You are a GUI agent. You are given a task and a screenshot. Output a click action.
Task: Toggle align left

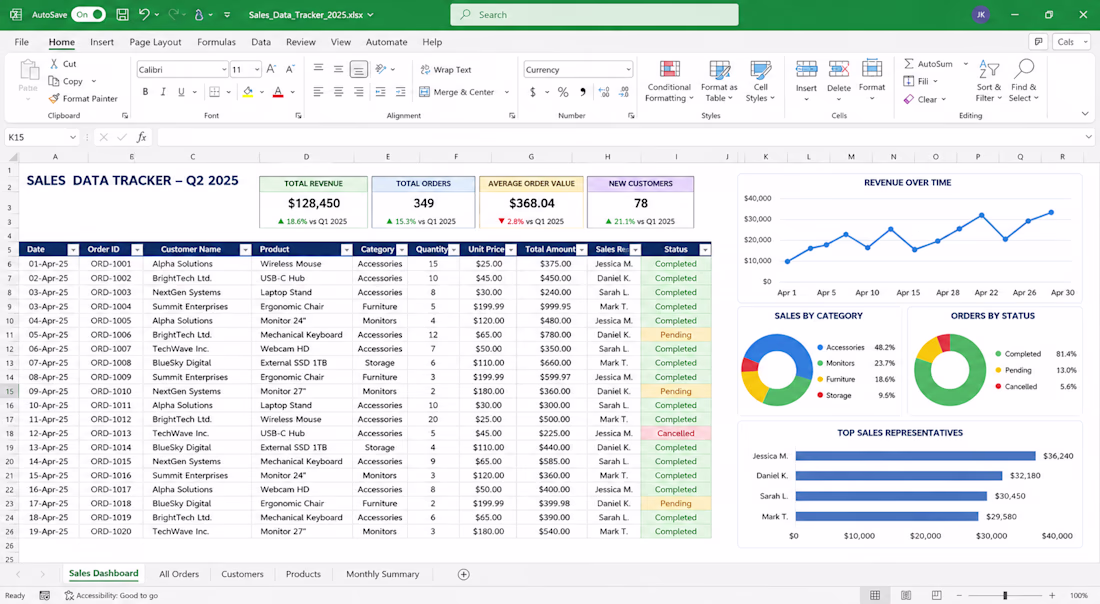tap(318, 92)
